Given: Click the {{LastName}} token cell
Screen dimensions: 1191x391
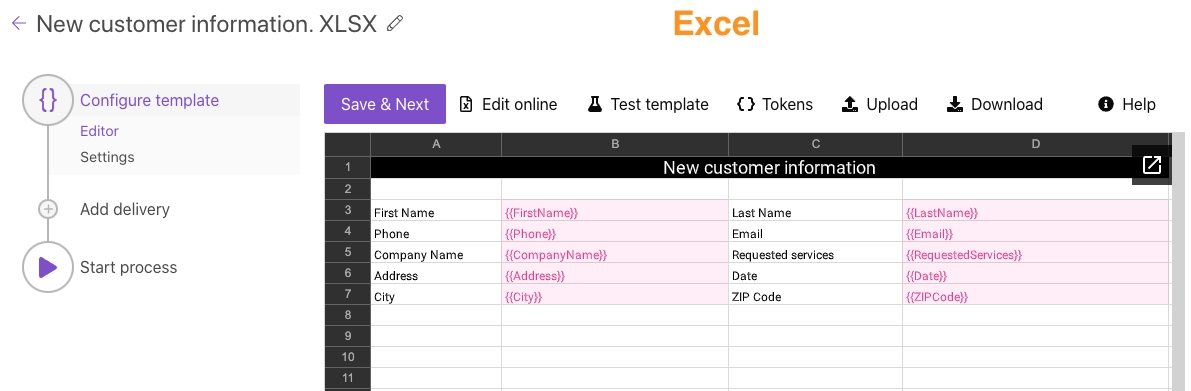Looking at the screenshot, I should coord(1036,210).
